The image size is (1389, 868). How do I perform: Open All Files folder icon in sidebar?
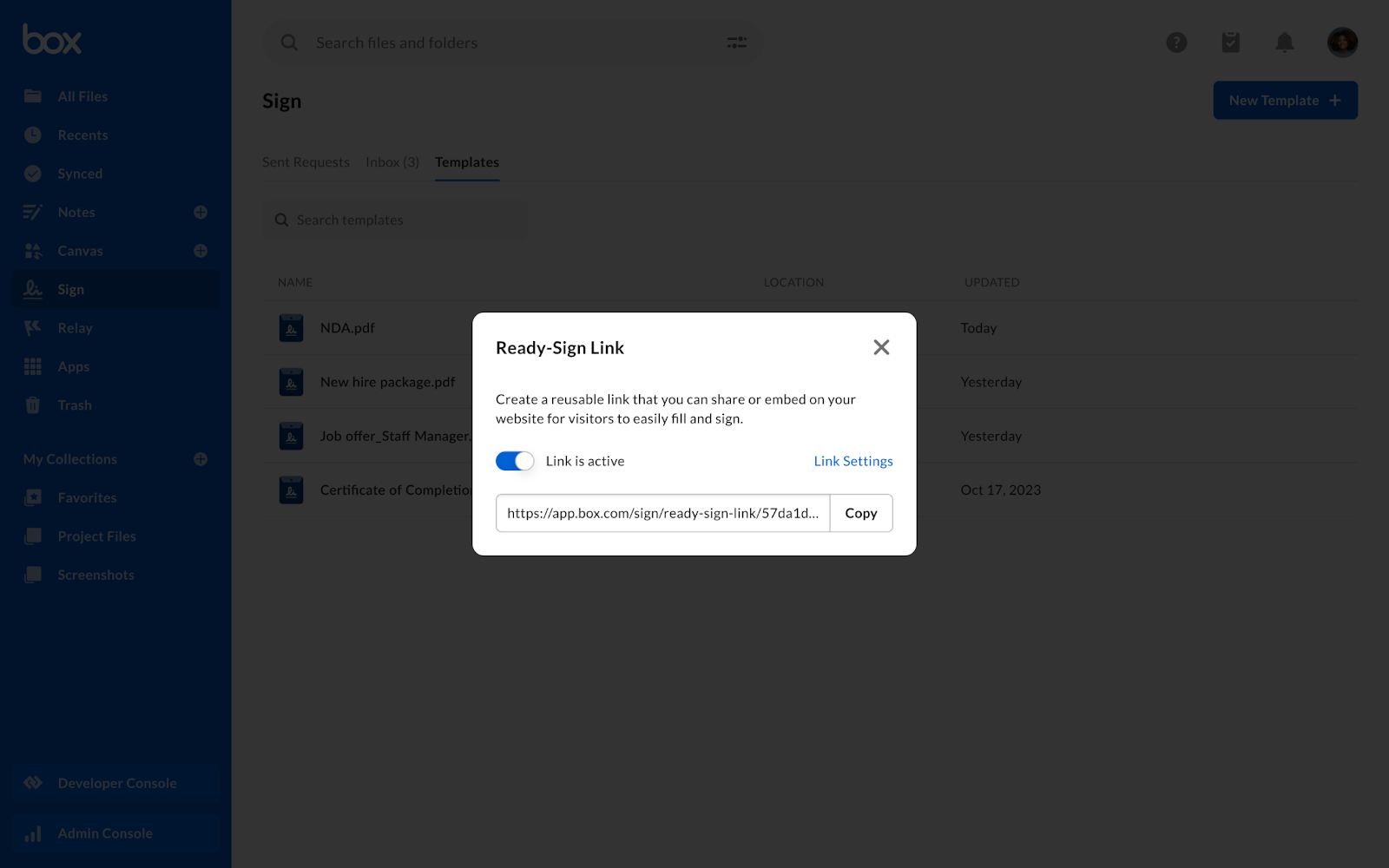click(33, 96)
